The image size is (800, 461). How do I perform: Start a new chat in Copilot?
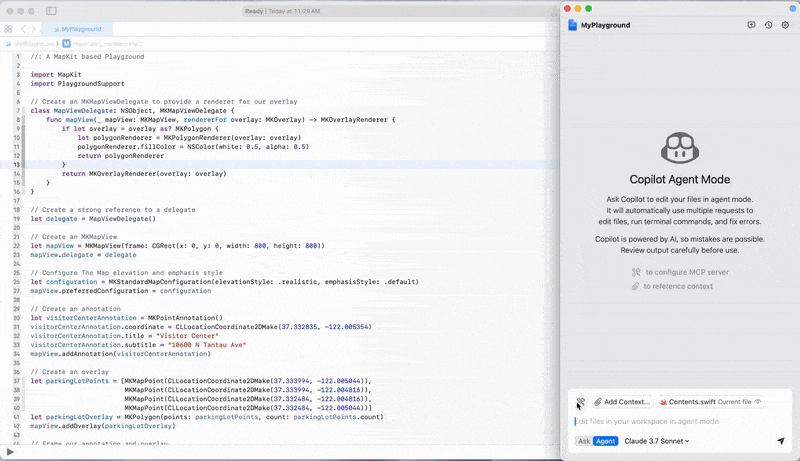[751, 25]
